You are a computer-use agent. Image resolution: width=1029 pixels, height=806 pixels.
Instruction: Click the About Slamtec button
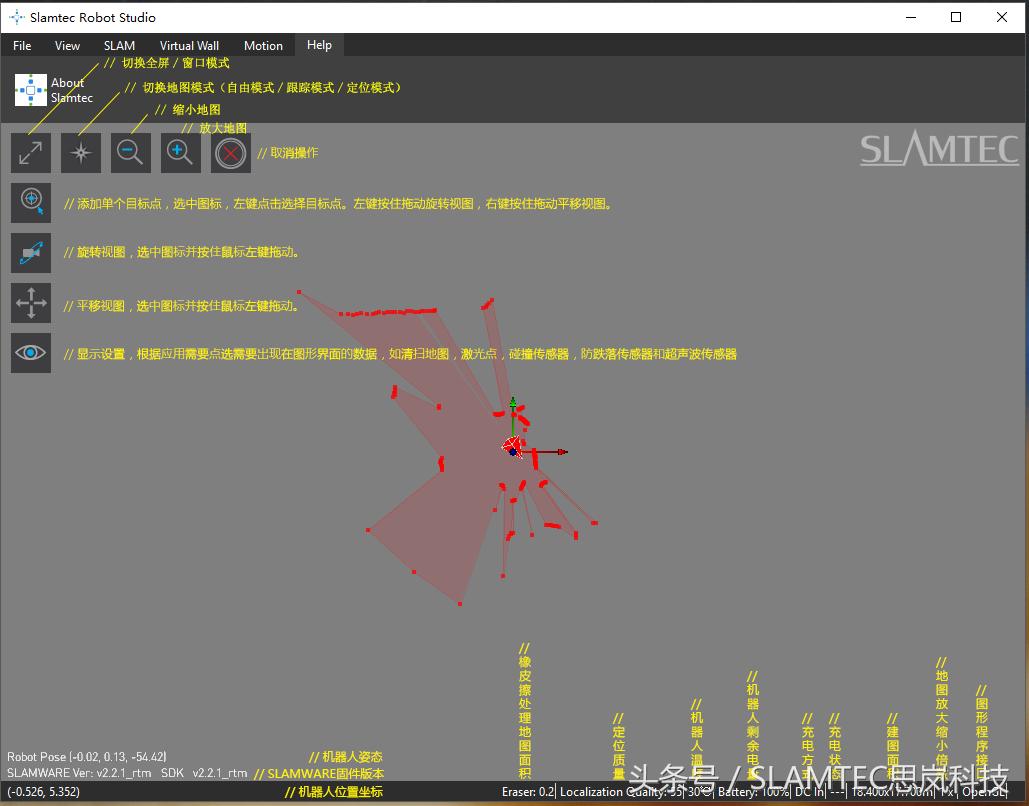(54, 90)
